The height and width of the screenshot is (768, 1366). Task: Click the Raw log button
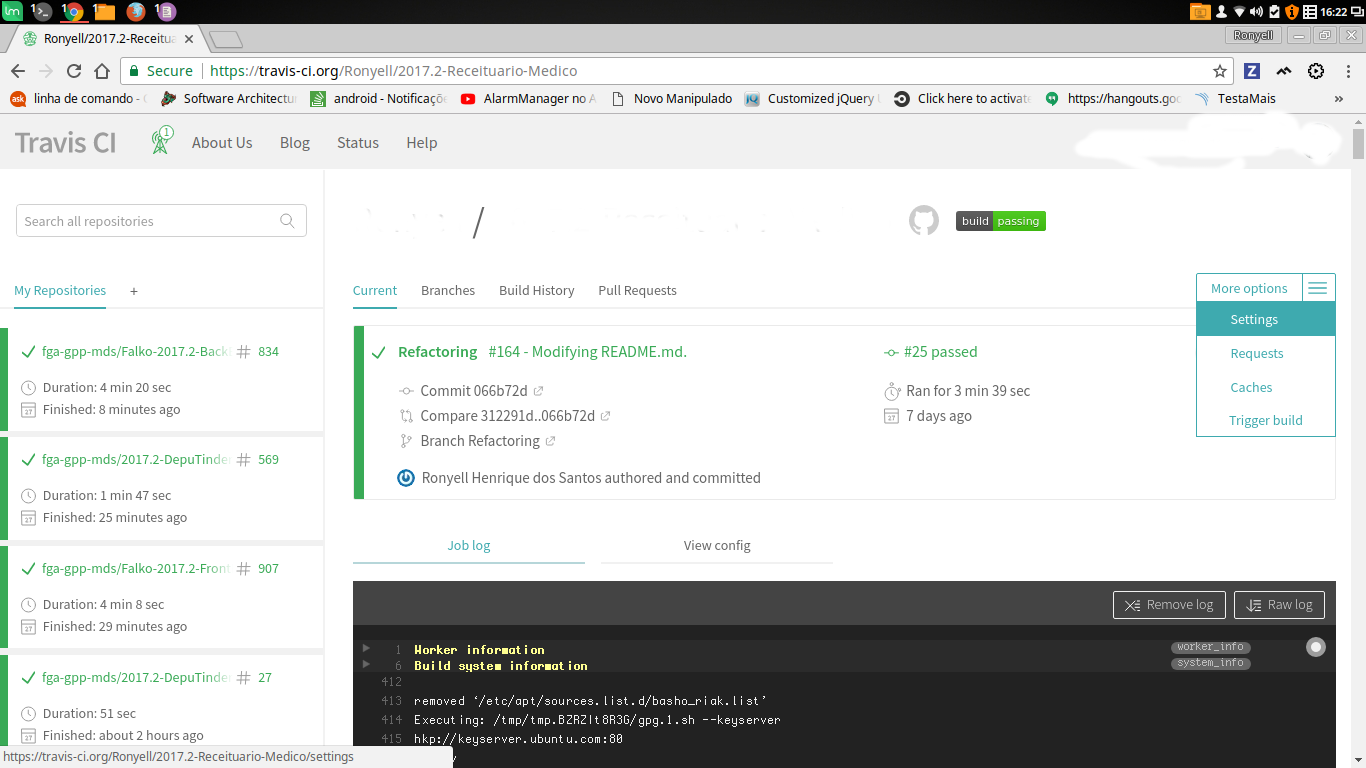(1280, 605)
